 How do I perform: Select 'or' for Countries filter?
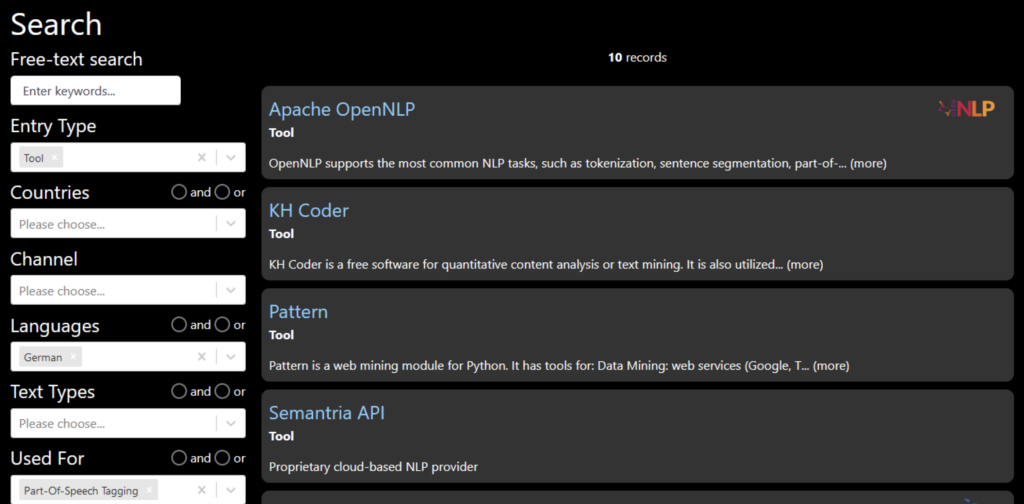(222, 192)
